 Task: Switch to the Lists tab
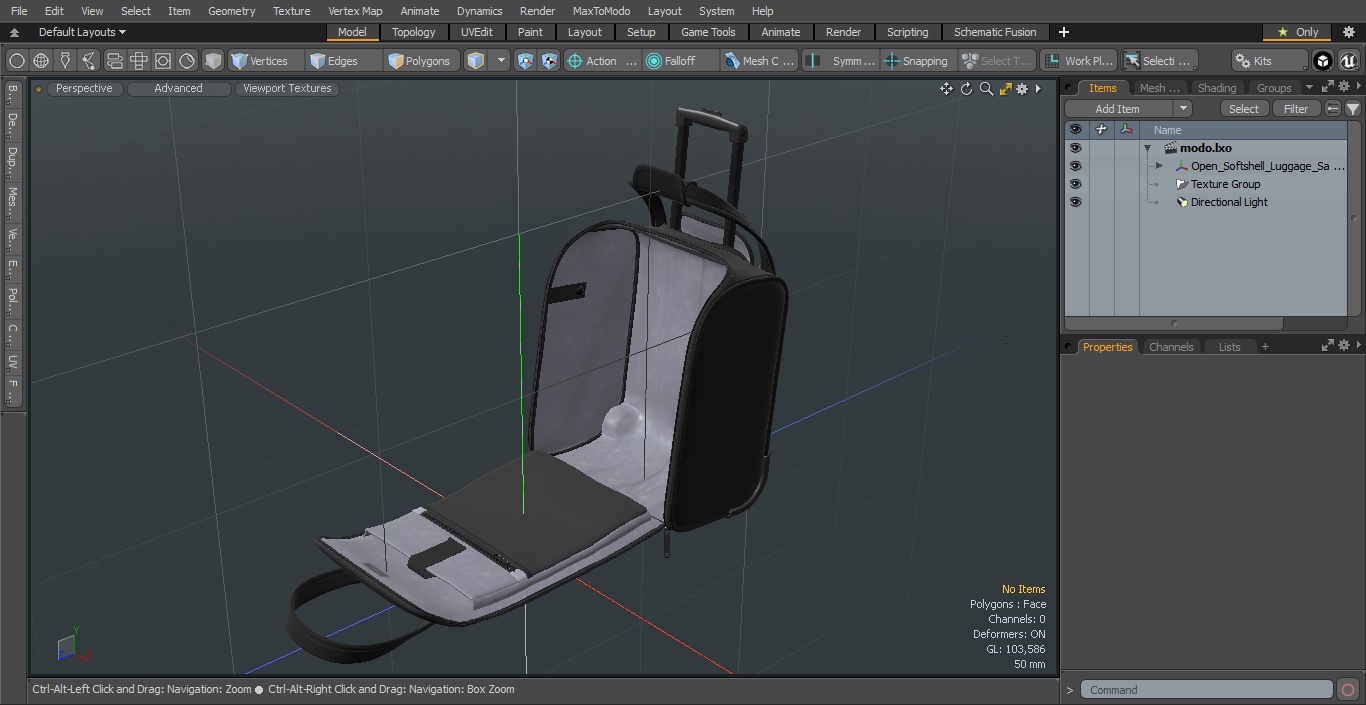click(x=1229, y=347)
